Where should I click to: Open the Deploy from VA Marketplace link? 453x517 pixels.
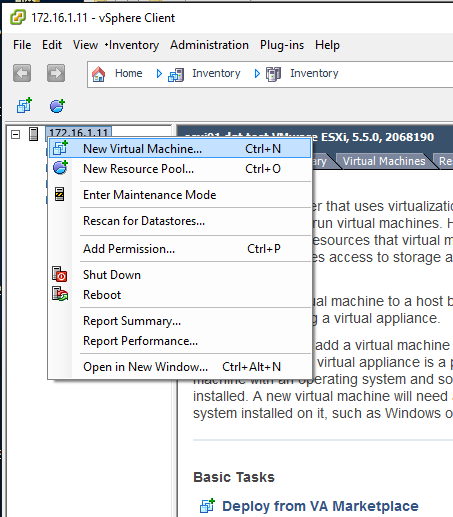pos(320,506)
